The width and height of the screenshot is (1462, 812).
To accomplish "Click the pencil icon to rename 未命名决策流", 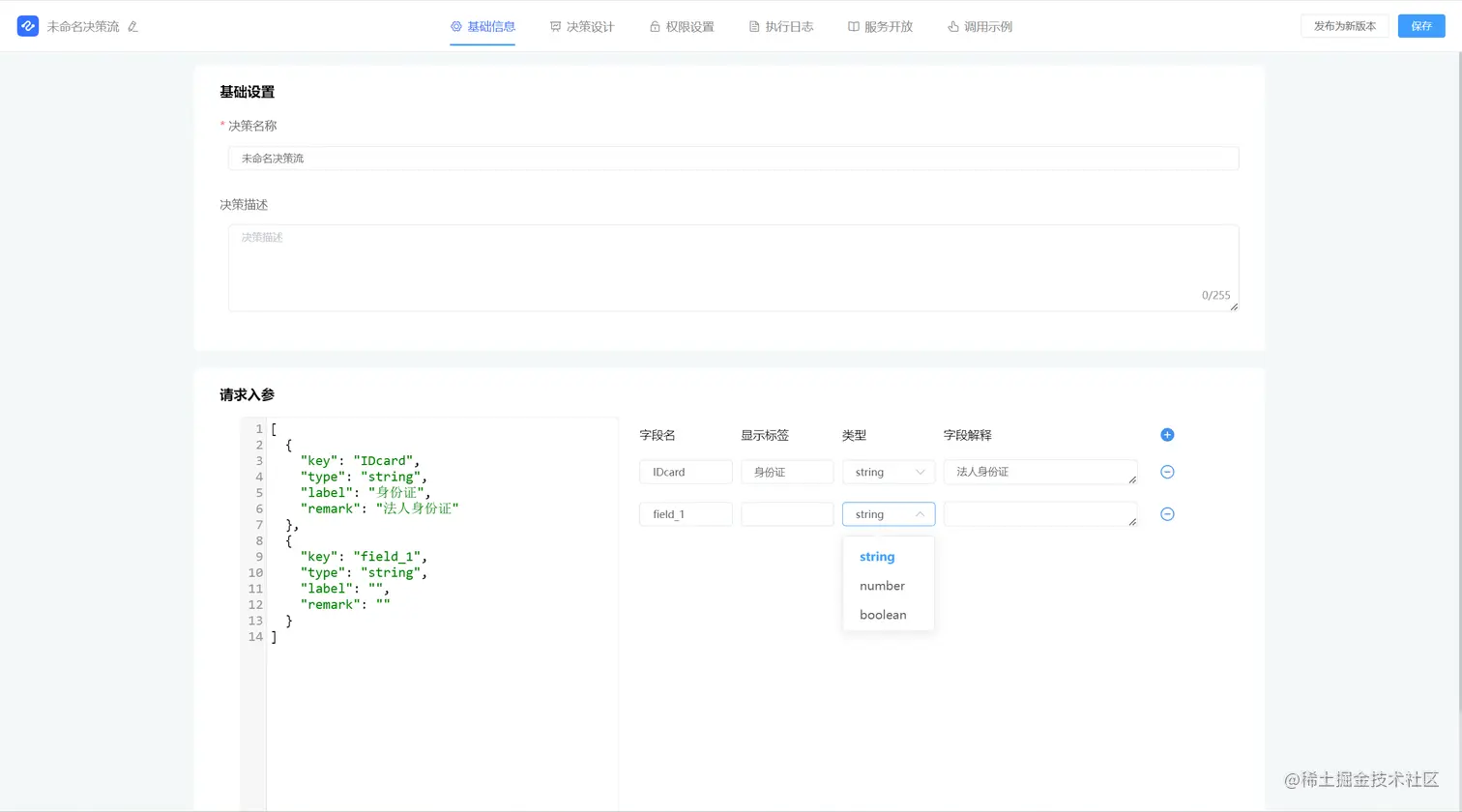I will pos(132,27).
